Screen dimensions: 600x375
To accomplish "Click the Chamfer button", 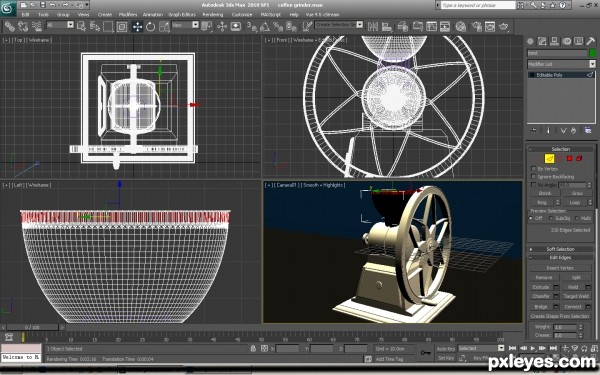I will pos(541,296).
